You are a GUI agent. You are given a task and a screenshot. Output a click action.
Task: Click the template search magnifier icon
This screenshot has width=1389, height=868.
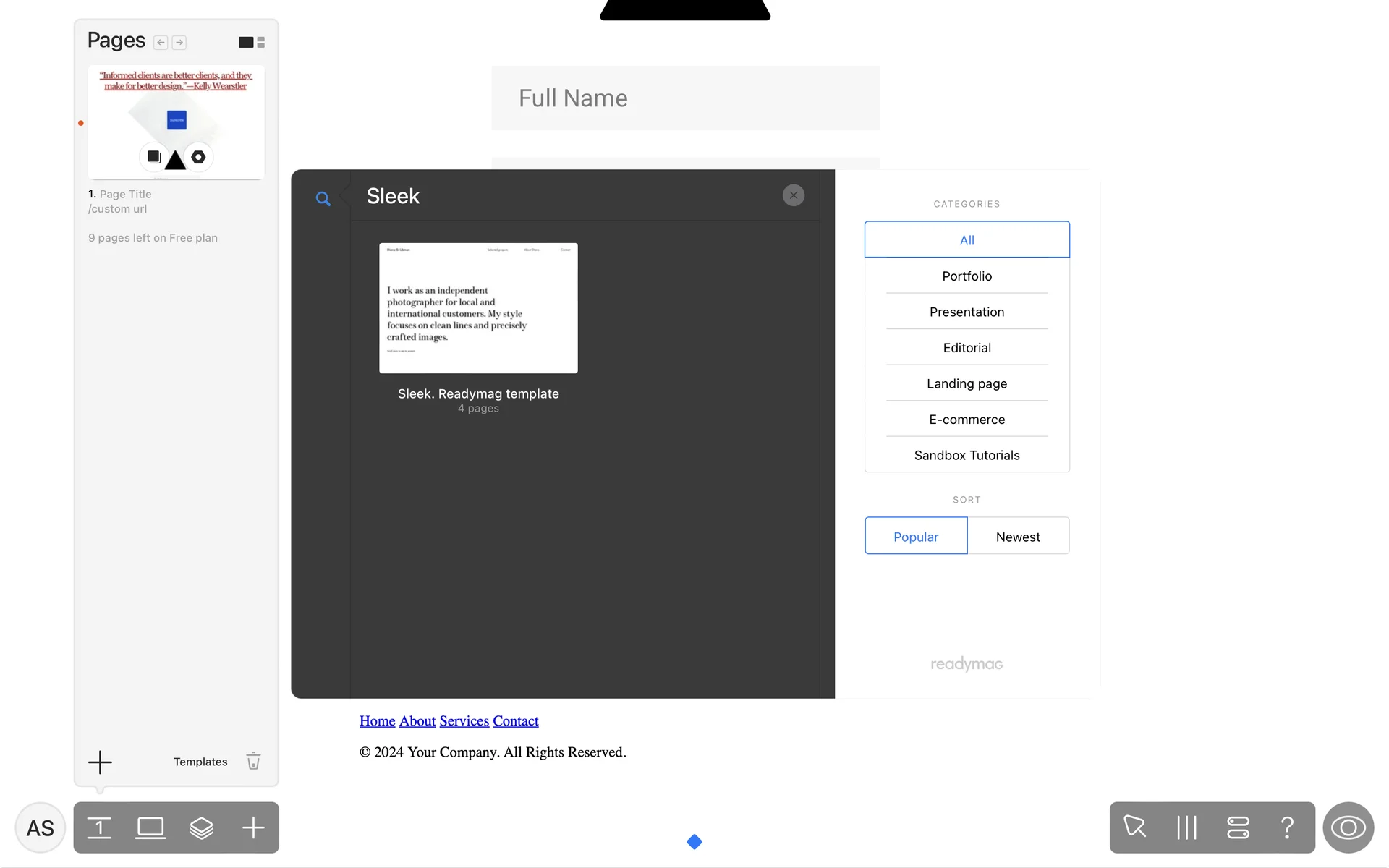coord(323,198)
